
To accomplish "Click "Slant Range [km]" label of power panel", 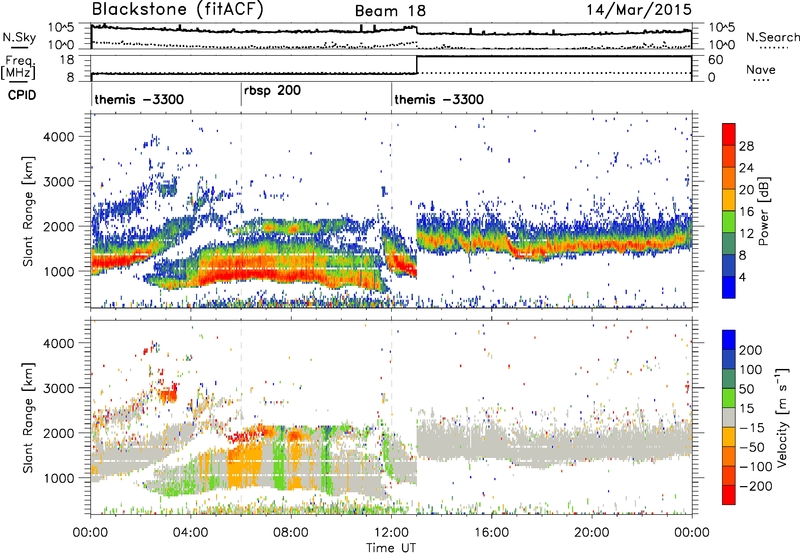I will 28,211.
